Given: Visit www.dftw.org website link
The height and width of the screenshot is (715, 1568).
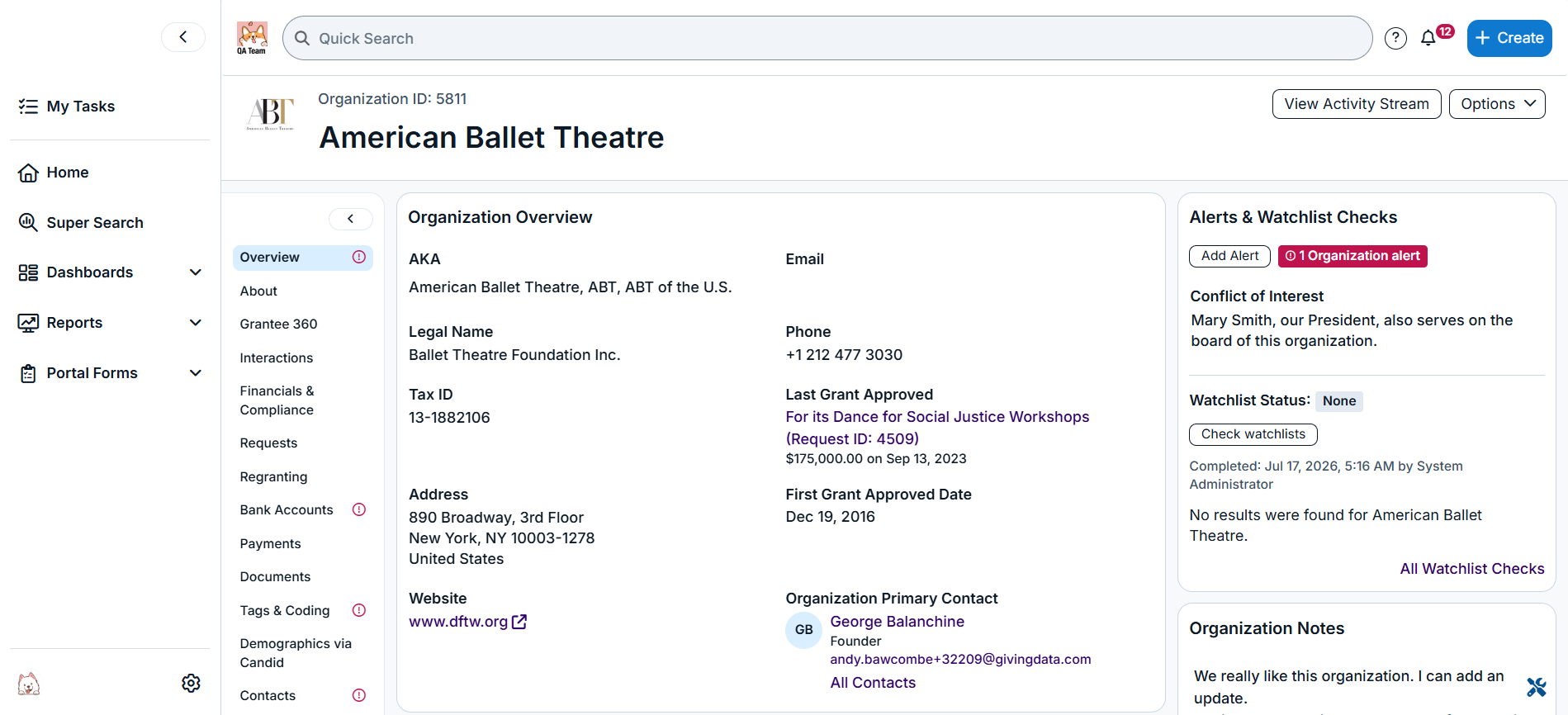Looking at the screenshot, I should coord(458,622).
